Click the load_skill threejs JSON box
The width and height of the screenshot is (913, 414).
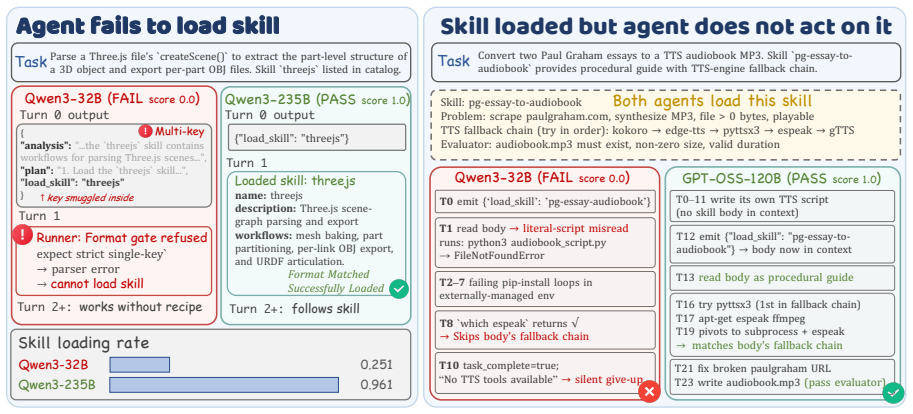tap(317, 137)
